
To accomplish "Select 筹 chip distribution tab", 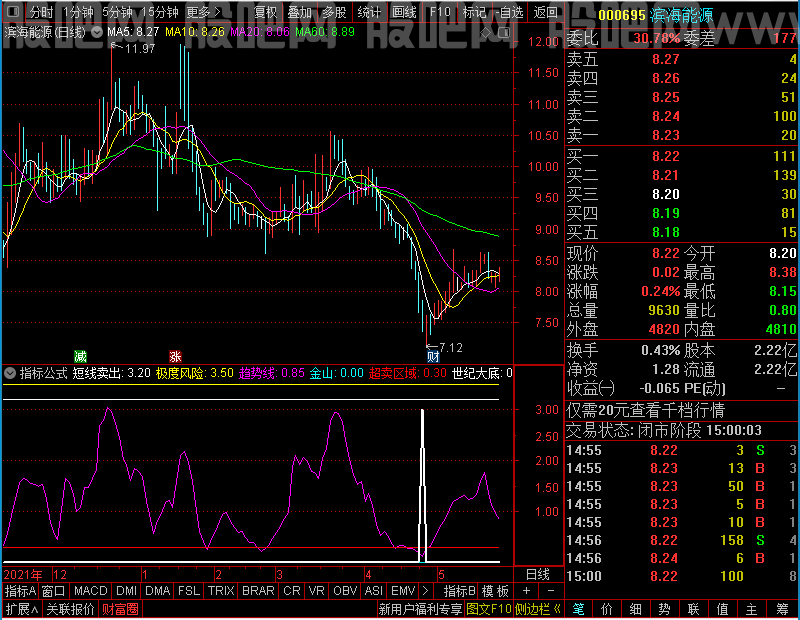I will click(782, 609).
